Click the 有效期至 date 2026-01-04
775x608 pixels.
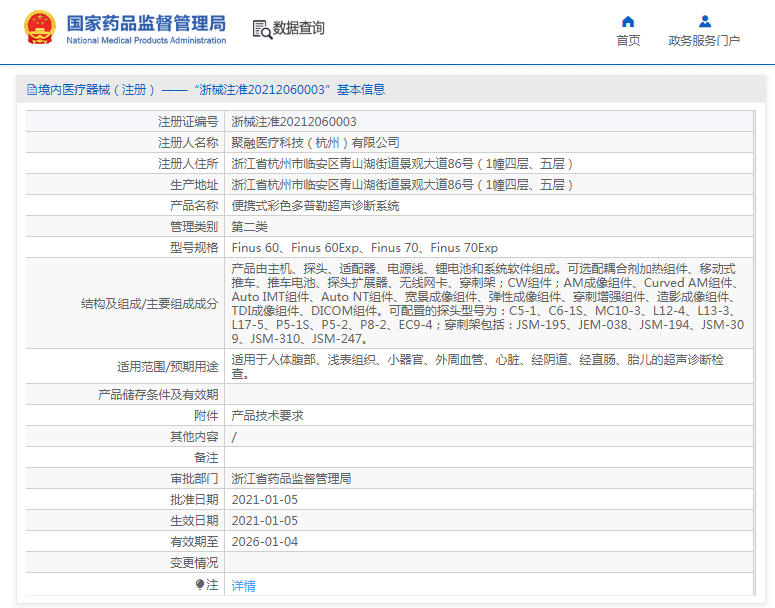click(264, 542)
